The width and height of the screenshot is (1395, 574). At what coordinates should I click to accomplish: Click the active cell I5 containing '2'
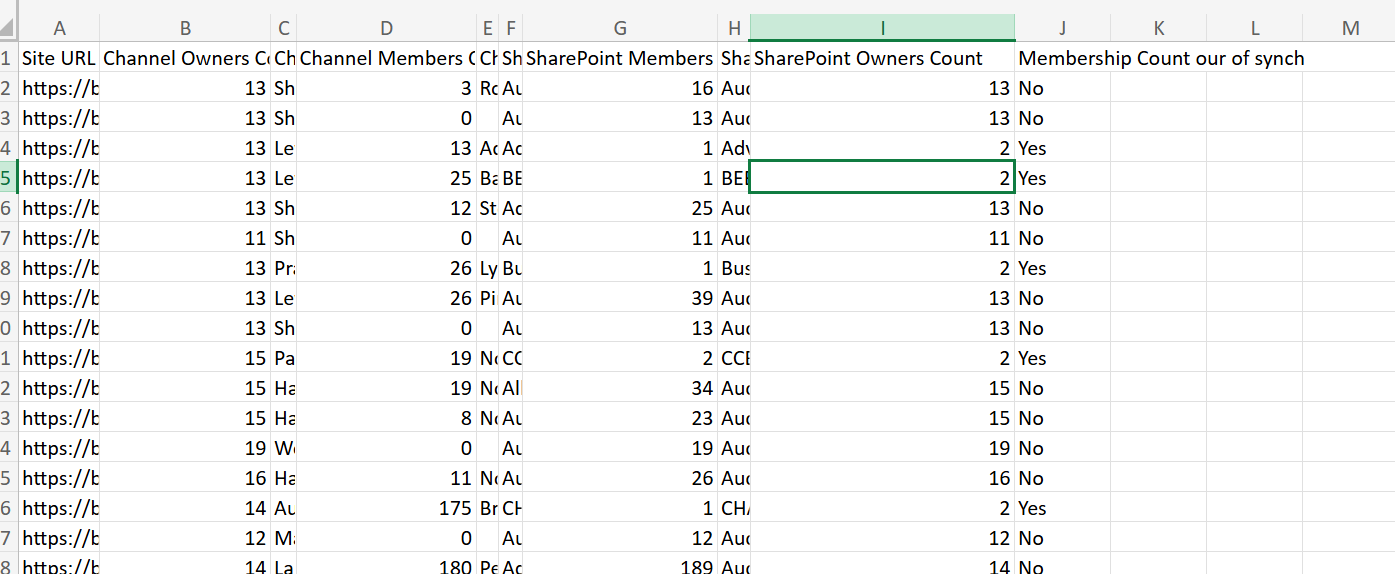tap(882, 178)
